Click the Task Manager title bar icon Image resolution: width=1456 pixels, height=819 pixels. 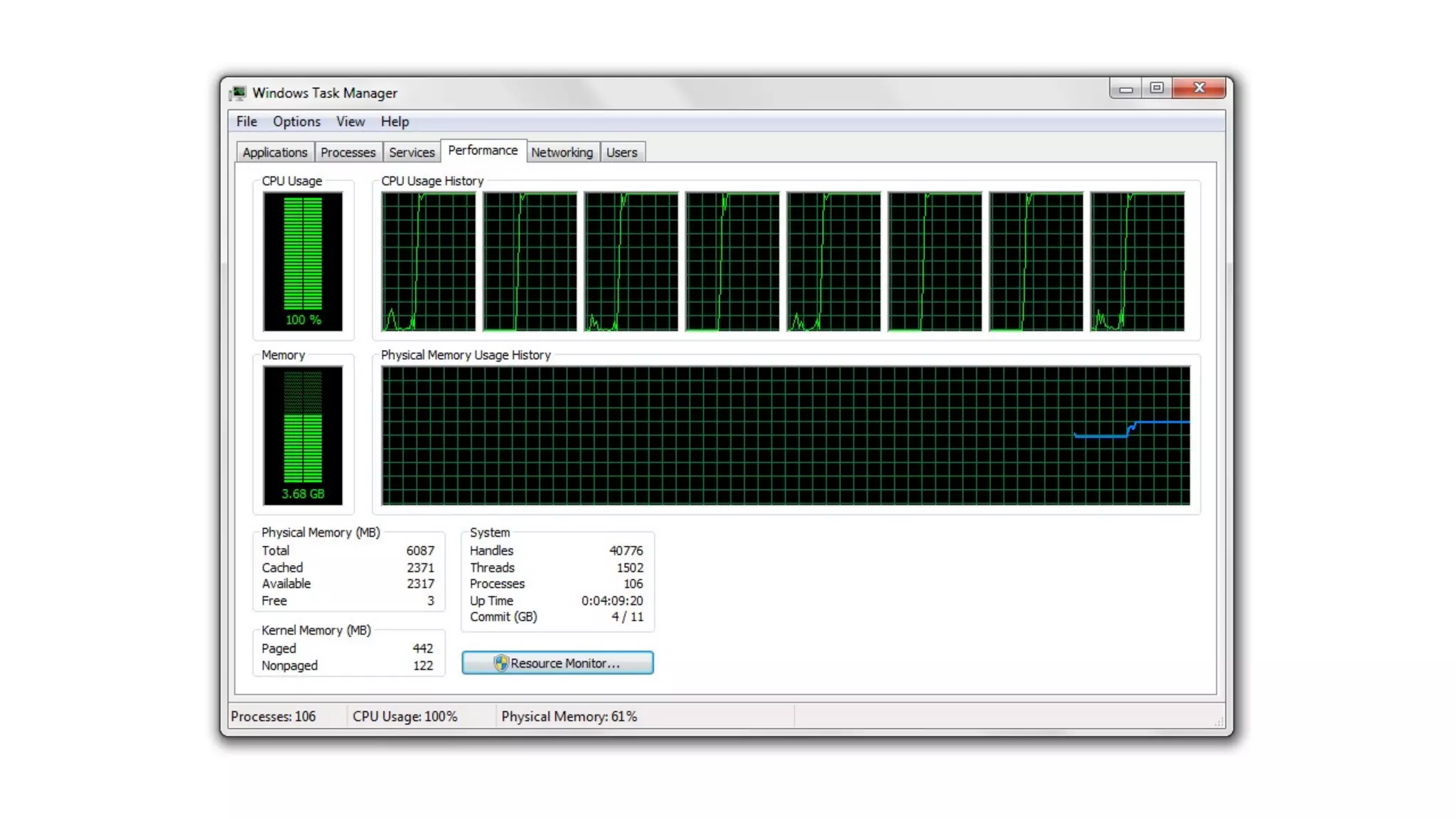pyautogui.click(x=238, y=93)
